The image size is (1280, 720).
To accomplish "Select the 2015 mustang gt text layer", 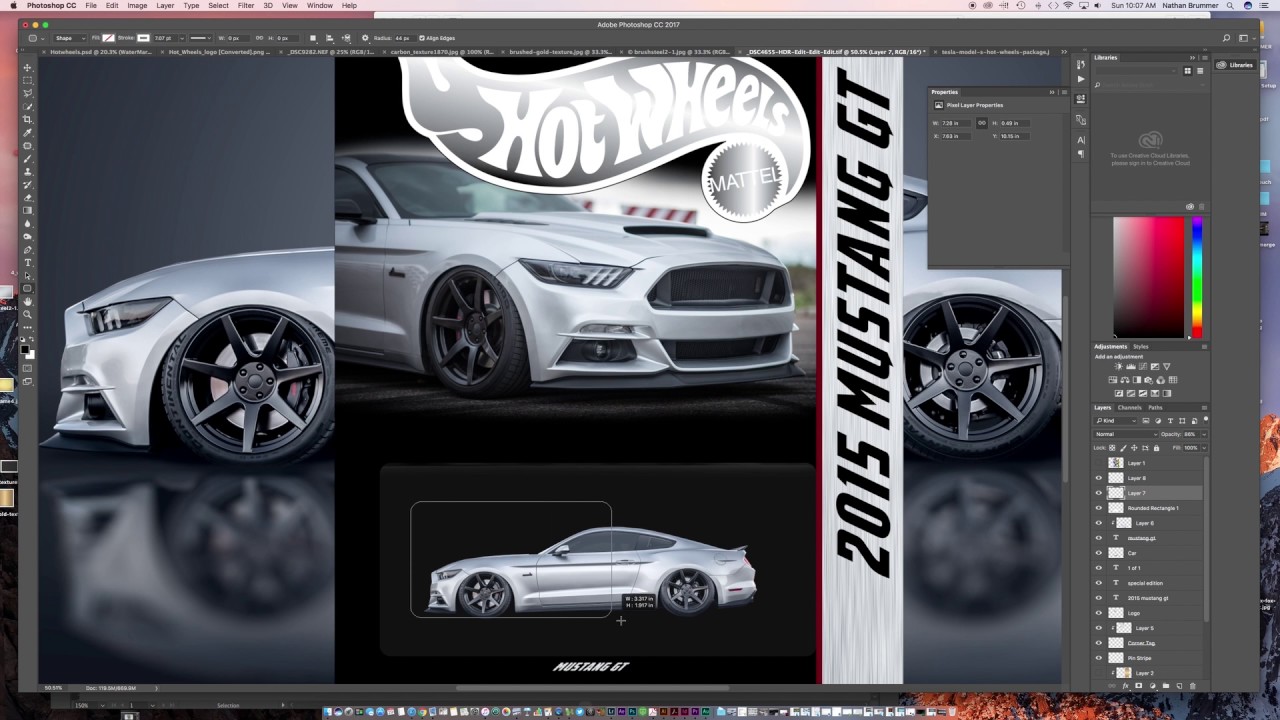I will (x=1148, y=598).
